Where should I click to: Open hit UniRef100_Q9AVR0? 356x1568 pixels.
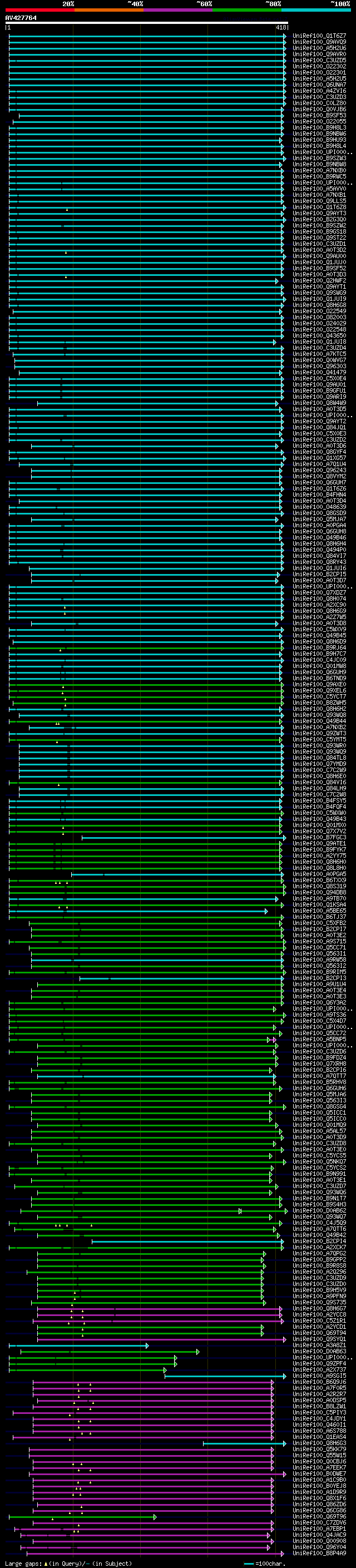(319, 54)
